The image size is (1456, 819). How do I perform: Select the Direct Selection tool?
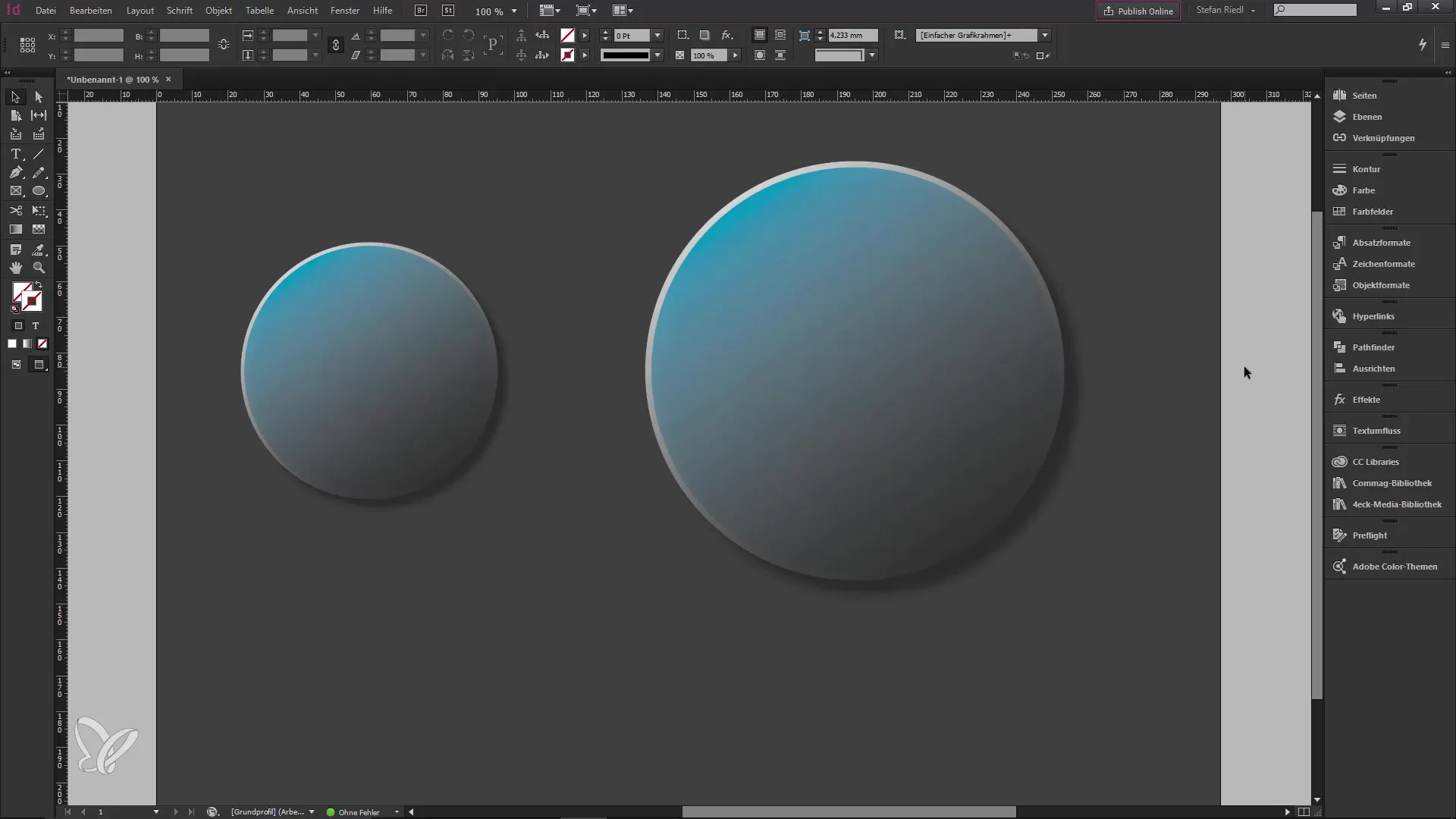[x=39, y=97]
